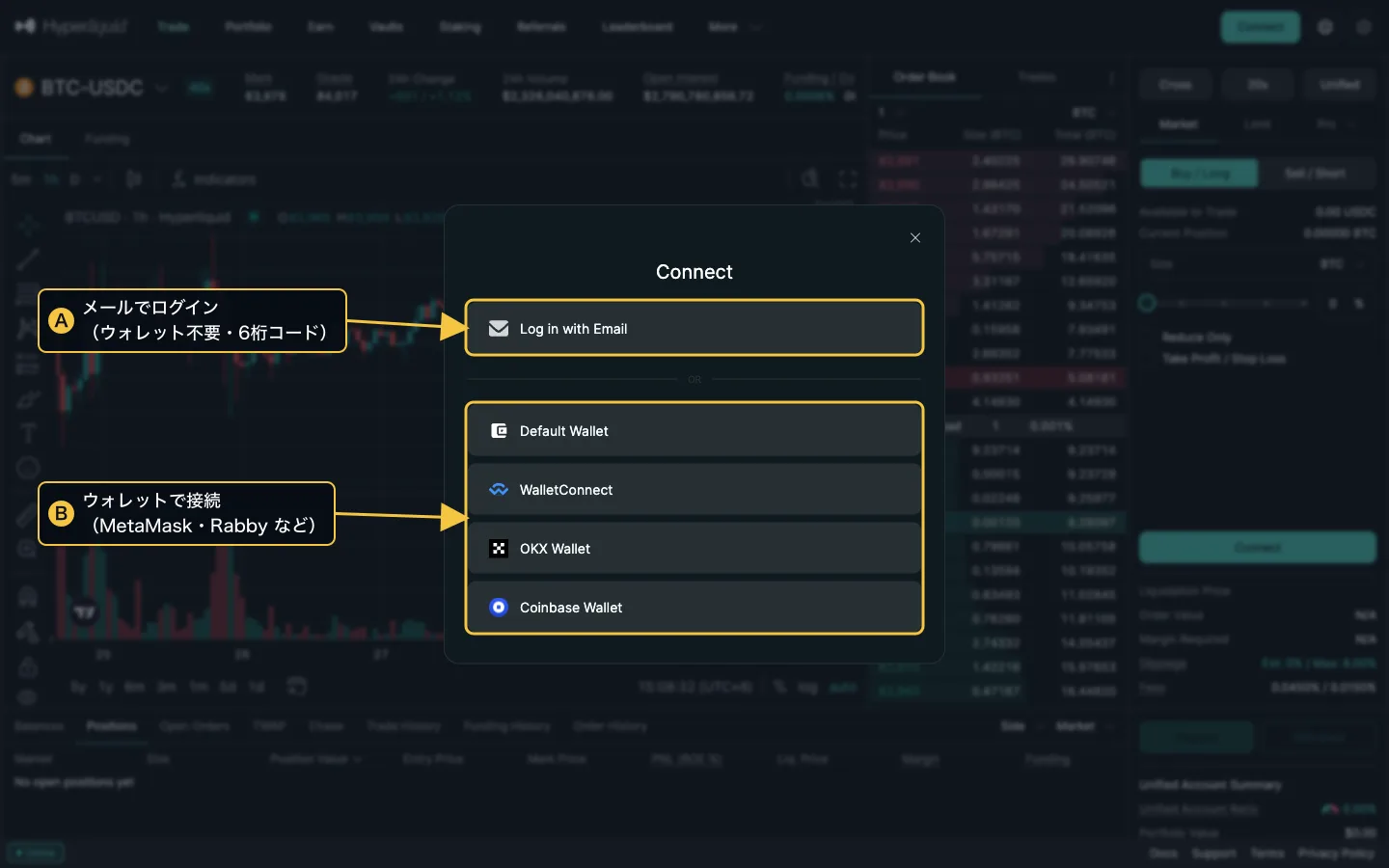Screen dimensions: 1389x868
Task: Choose Coinbase Wallet option
Action: (x=694, y=608)
